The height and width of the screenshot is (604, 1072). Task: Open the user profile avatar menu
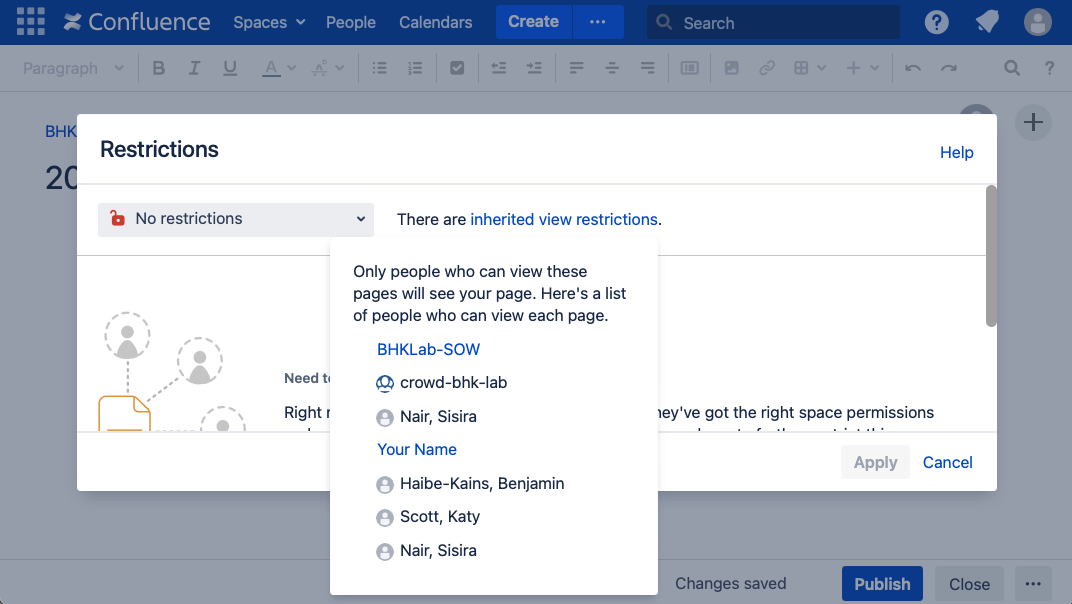pyautogui.click(x=1038, y=22)
